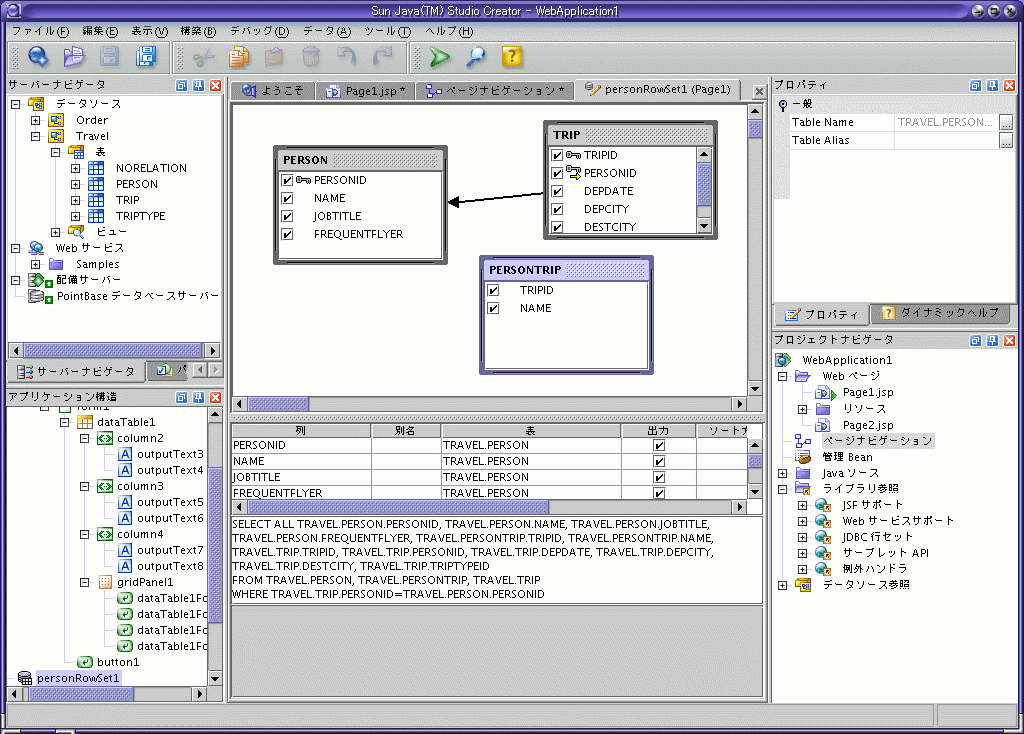1024x734 pixels.
Task: Click the gridPanel1 icon in application structure
Action: point(105,582)
